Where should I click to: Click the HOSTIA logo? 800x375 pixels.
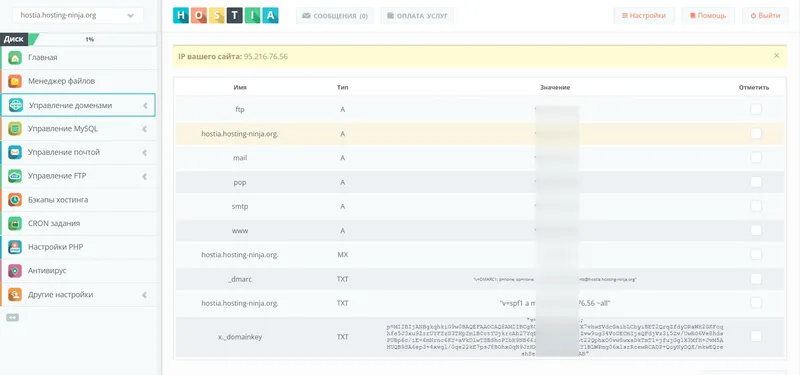(x=226, y=15)
